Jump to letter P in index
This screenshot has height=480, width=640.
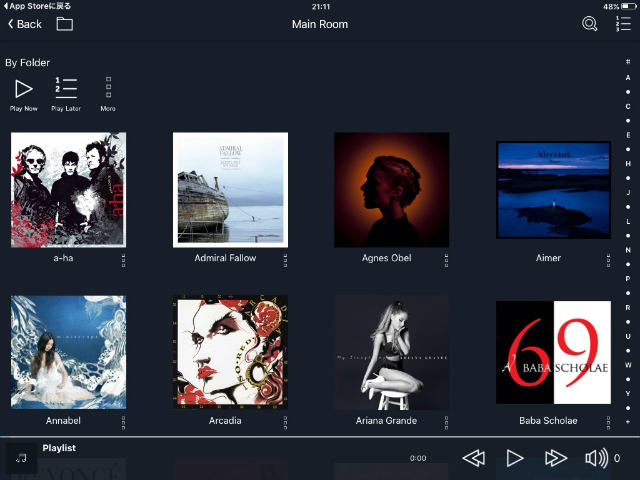point(628,278)
